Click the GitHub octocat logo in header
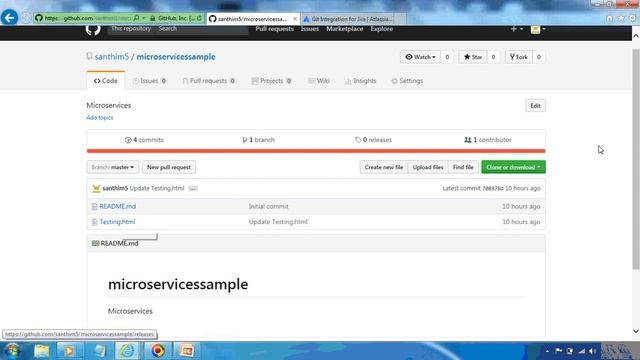Viewport: 640px width, 360px height. 93,30
